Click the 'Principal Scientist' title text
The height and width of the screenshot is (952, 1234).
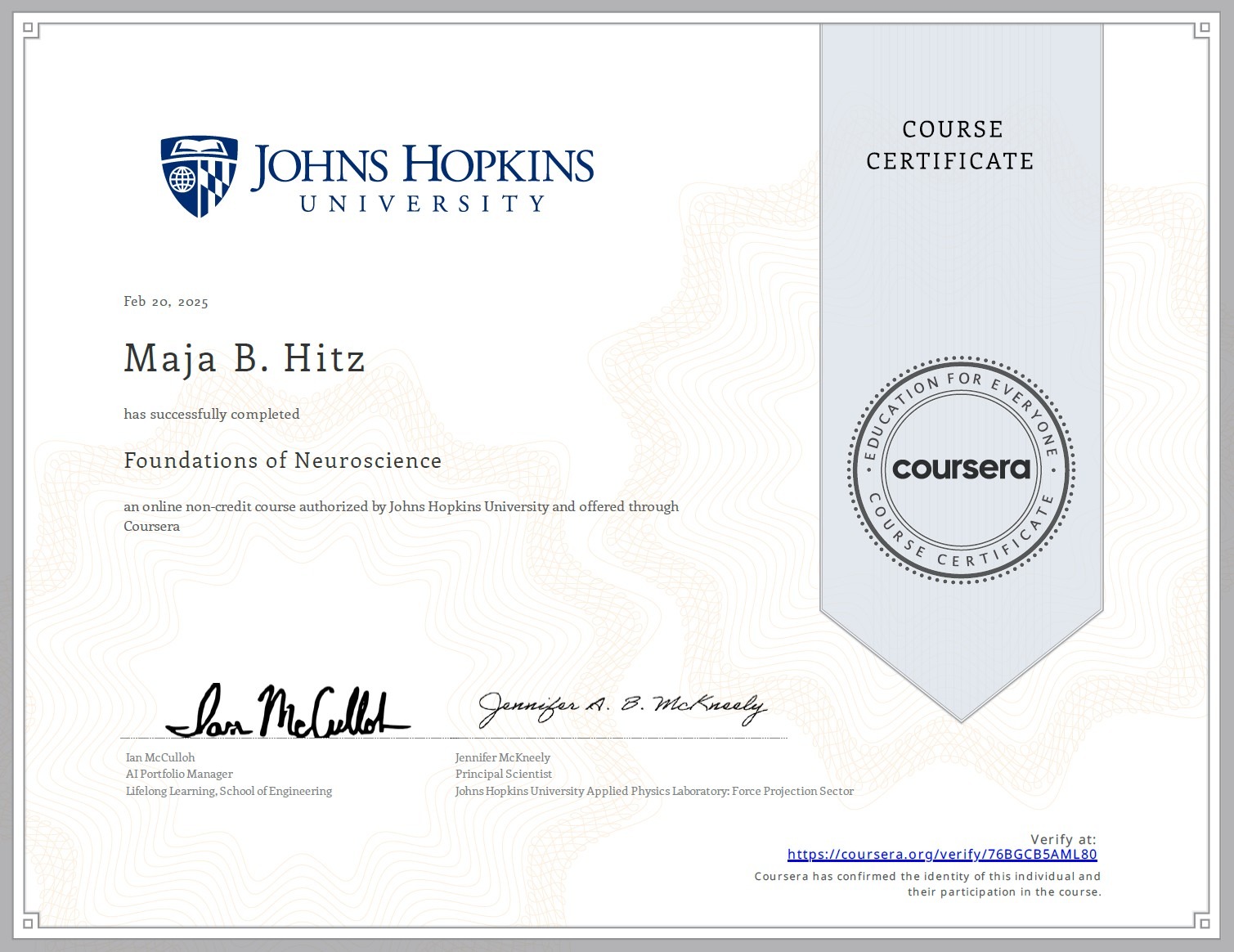tap(504, 774)
